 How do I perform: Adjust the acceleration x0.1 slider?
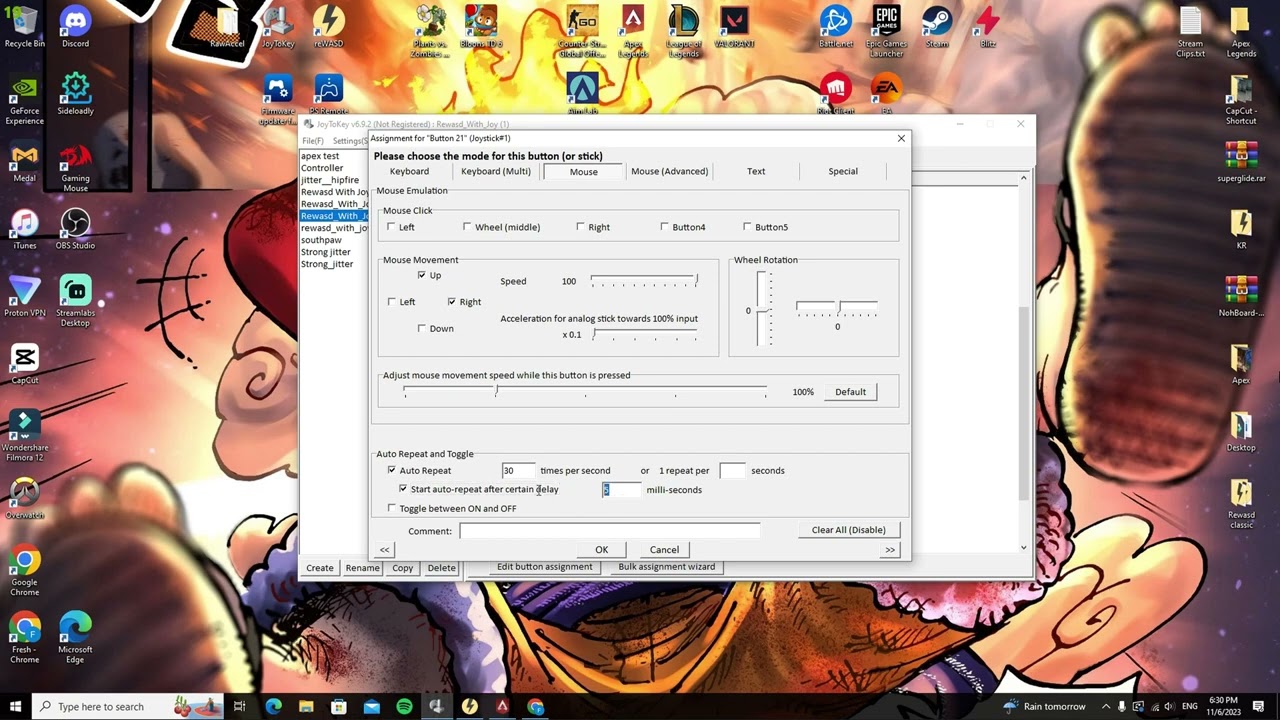click(644, 335)
